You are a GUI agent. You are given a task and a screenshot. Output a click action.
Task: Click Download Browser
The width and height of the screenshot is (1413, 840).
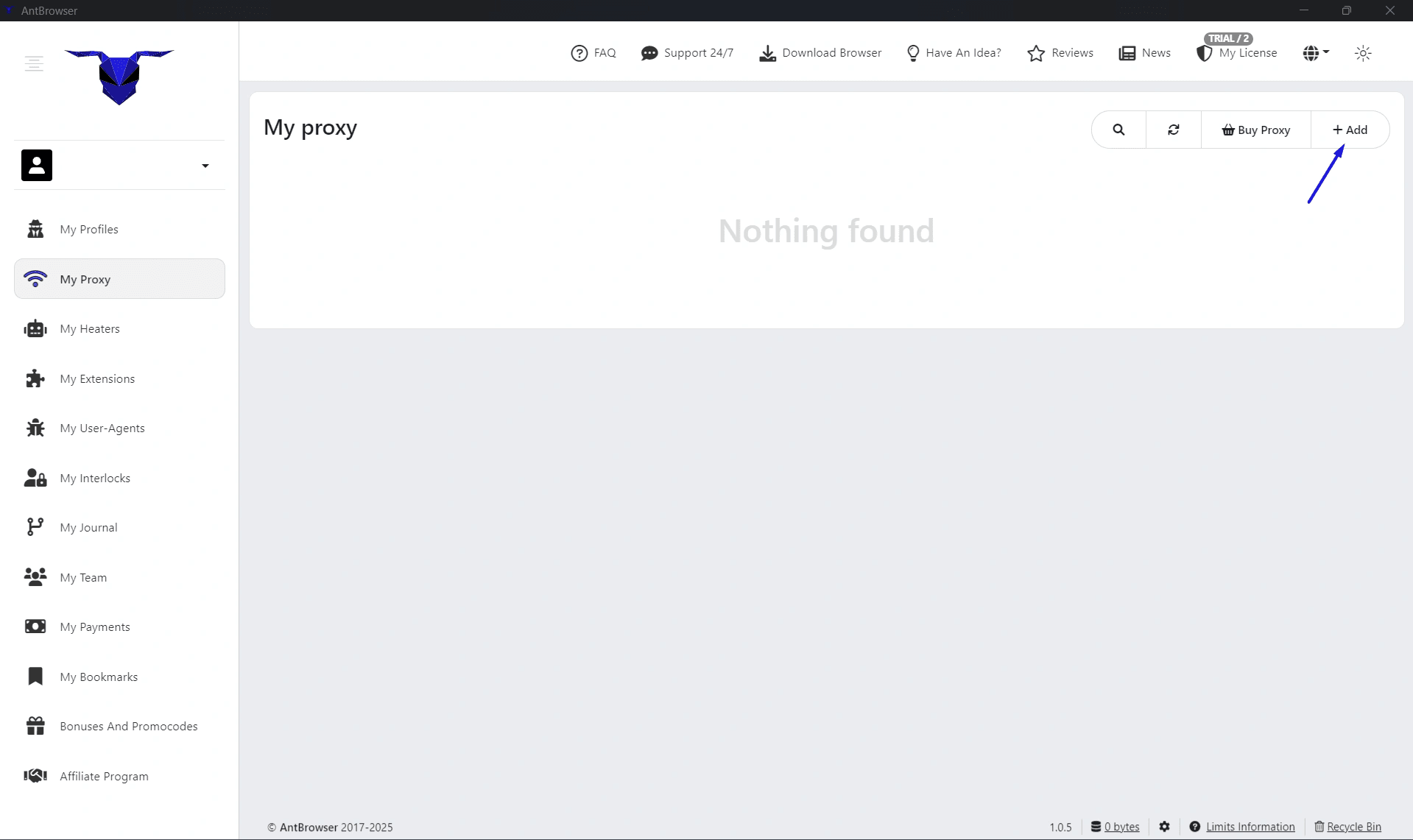pos(820,53)
